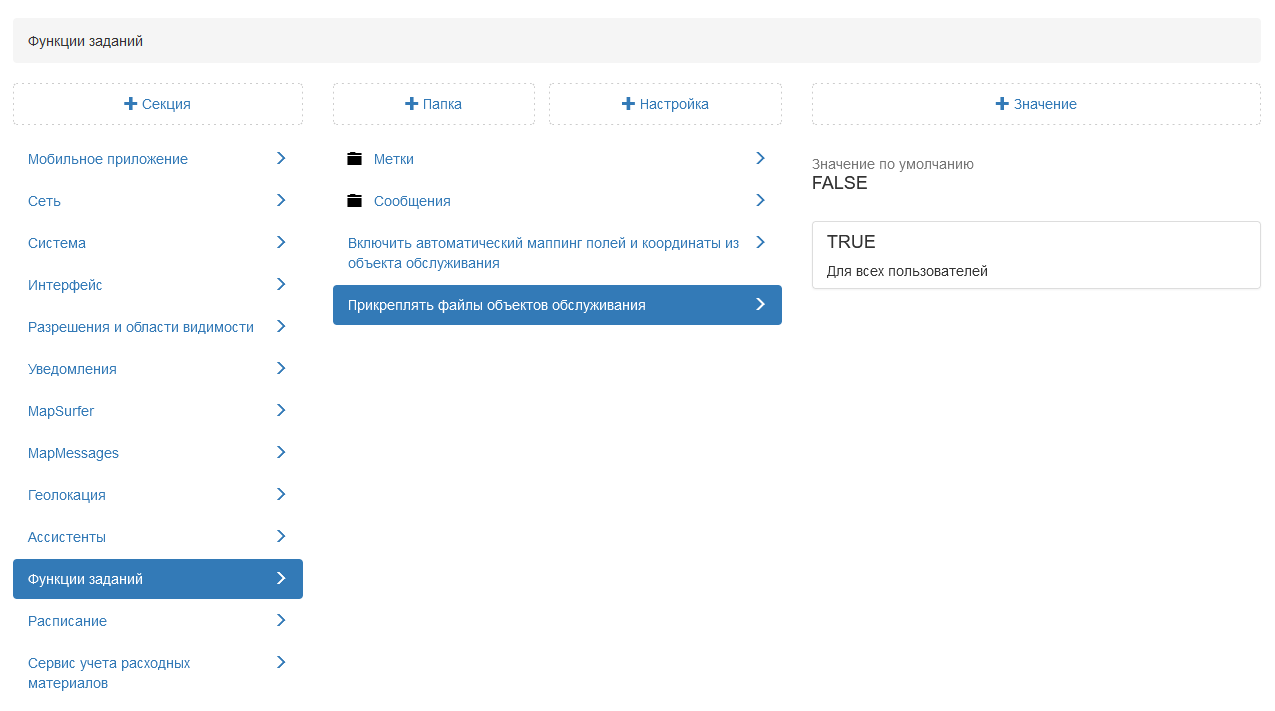
Task: Open Разрешения и области видимости section
Action: [158, 327]
